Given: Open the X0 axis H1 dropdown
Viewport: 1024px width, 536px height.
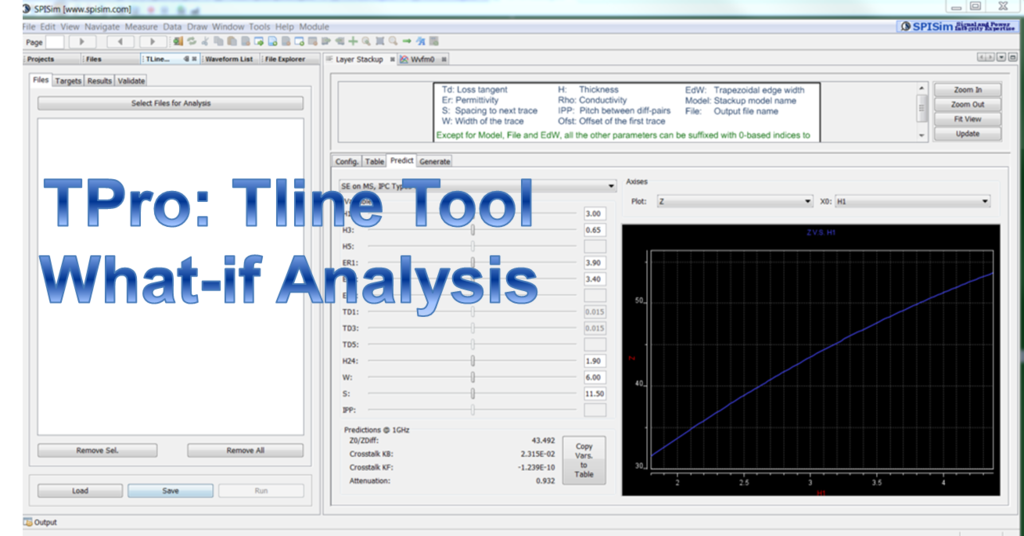Looking at the screenshot, I should [912, 201].
